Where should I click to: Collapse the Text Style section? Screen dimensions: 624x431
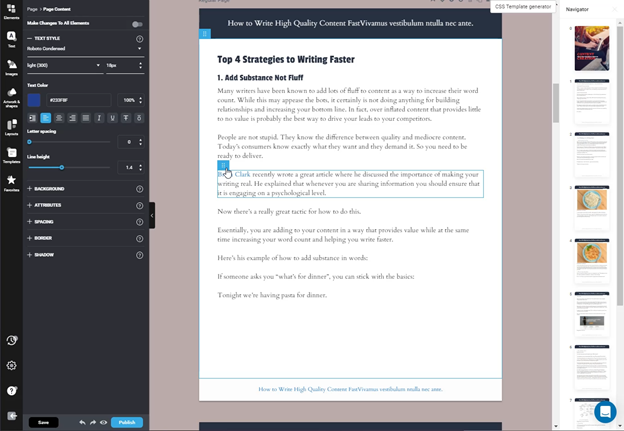point(29,39)
